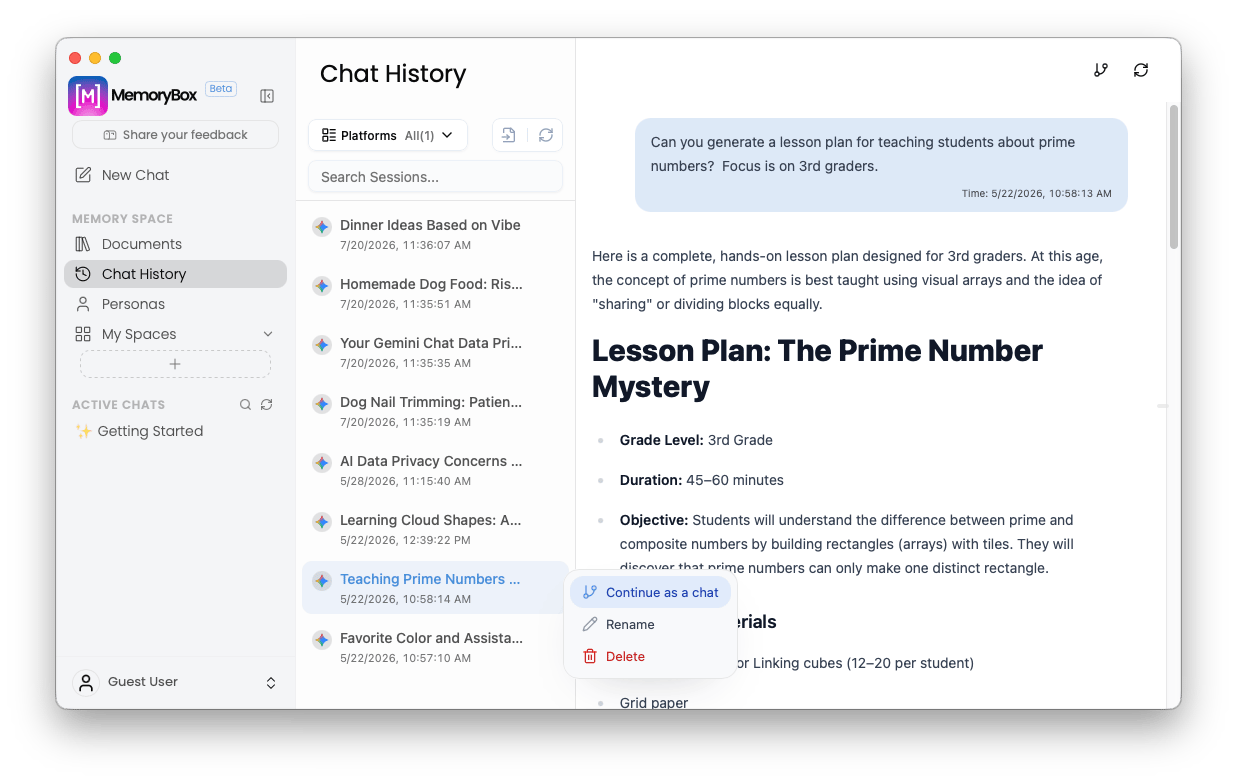
Task: Search active chats using the magnifier icon
Action: pos(245,405)
